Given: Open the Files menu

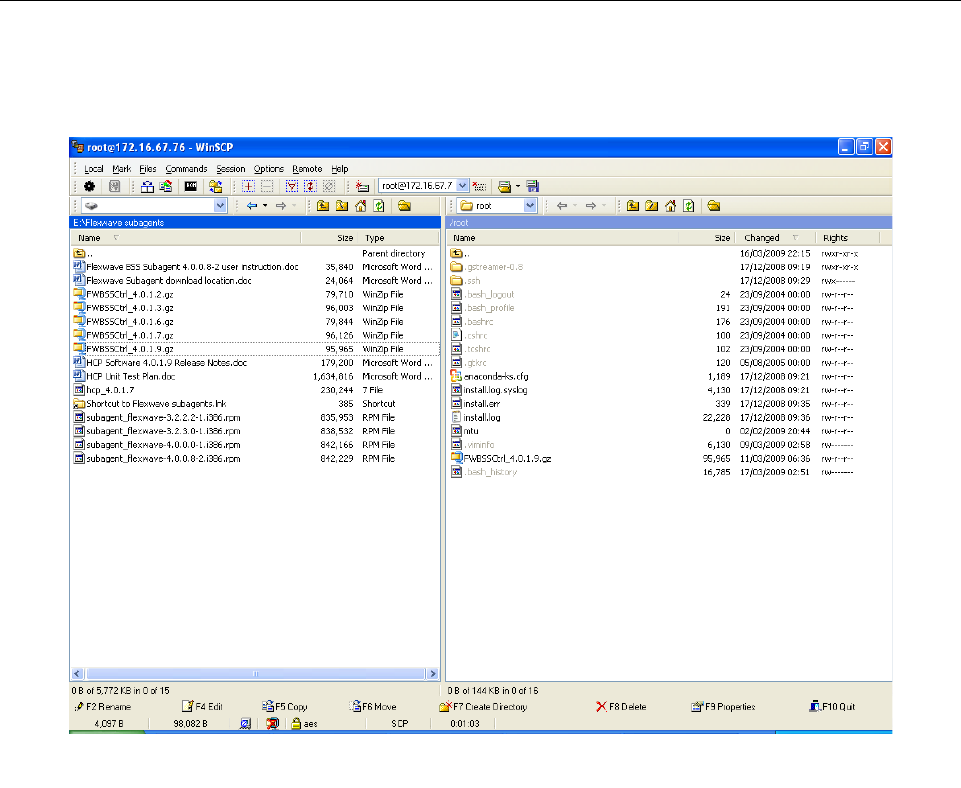Looking at the screenshot, I should [148, 169].
